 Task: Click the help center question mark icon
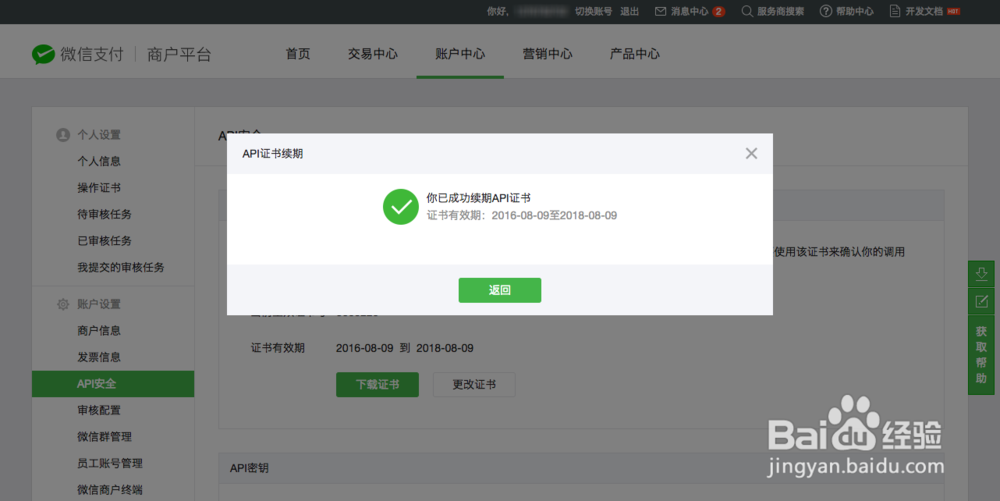[826, 11]
